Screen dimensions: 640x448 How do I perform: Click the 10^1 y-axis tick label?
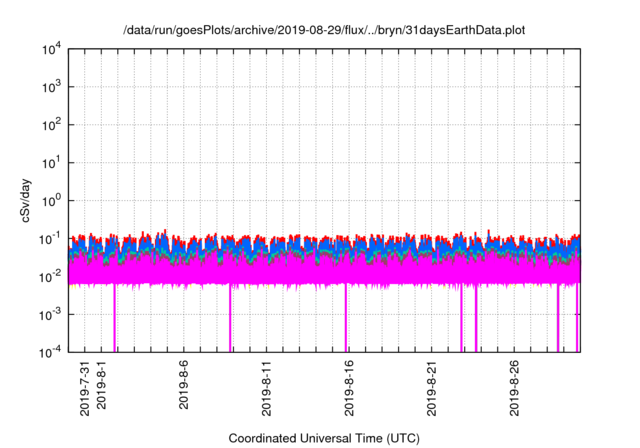(x=51, y=163)
